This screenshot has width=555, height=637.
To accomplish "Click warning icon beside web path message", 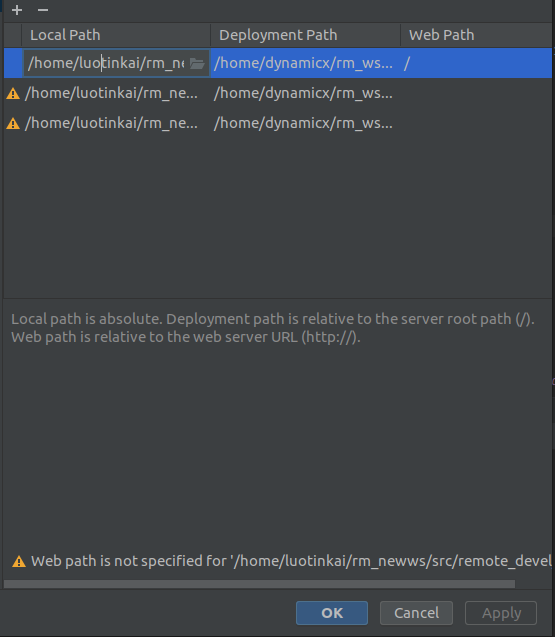I will (x=19, y=561).
